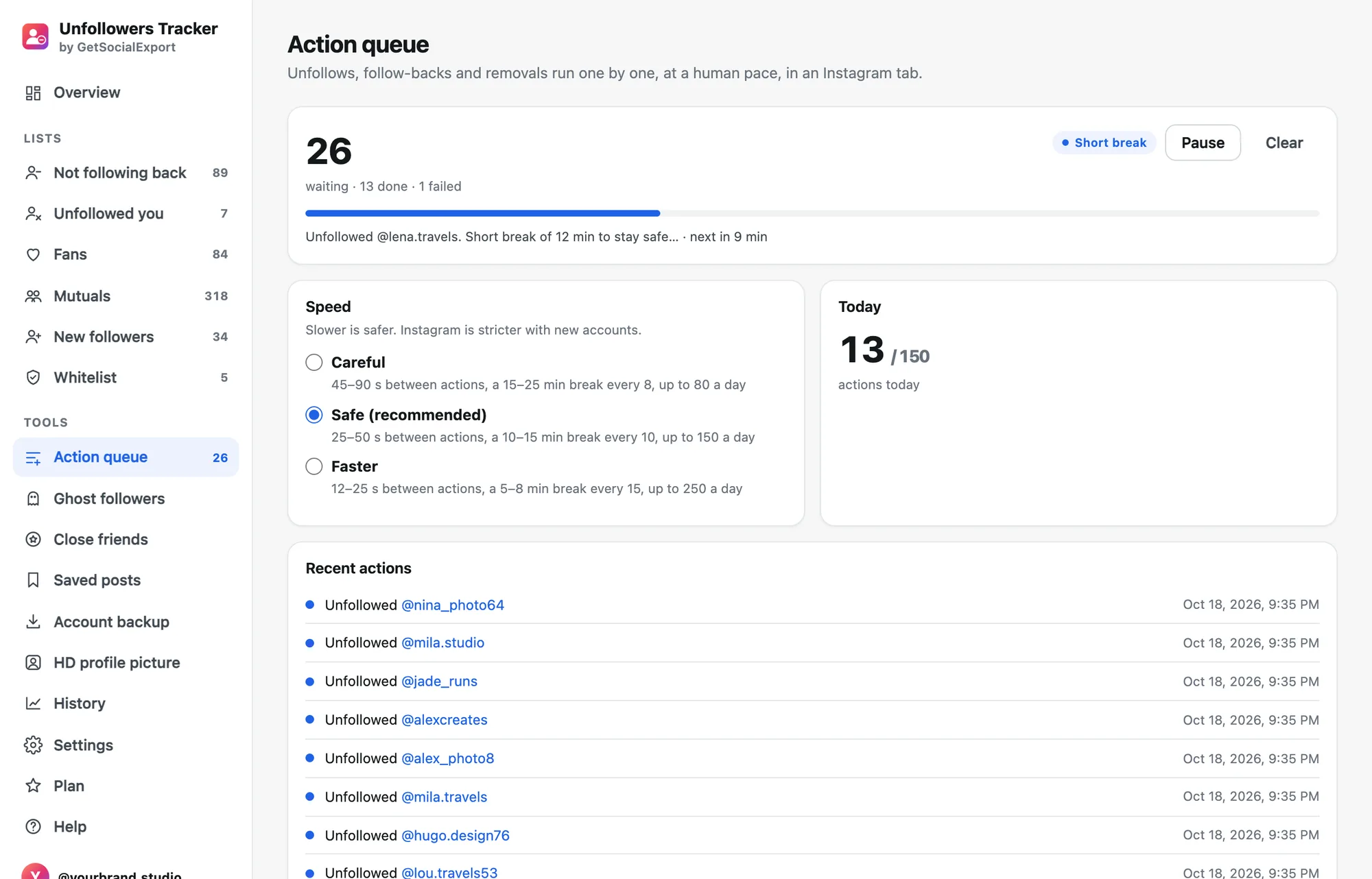Click the @alex_photo8 profile link

tap(448, 758)
